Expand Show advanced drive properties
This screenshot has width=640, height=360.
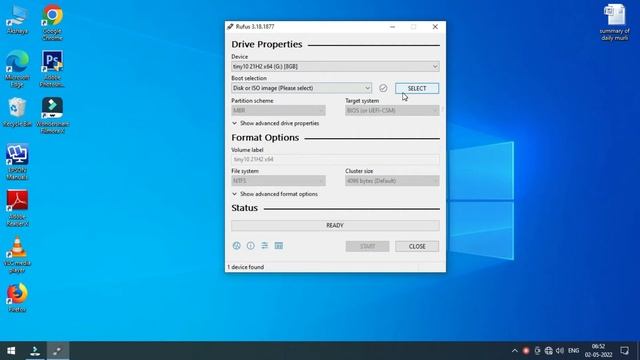(276, 123)
